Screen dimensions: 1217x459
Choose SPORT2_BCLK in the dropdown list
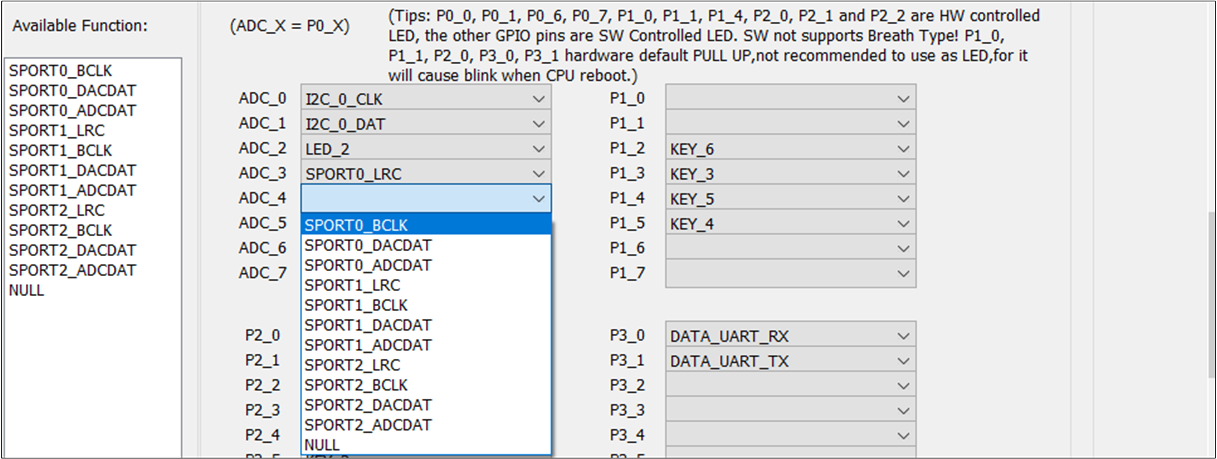(x=426, y=385)
